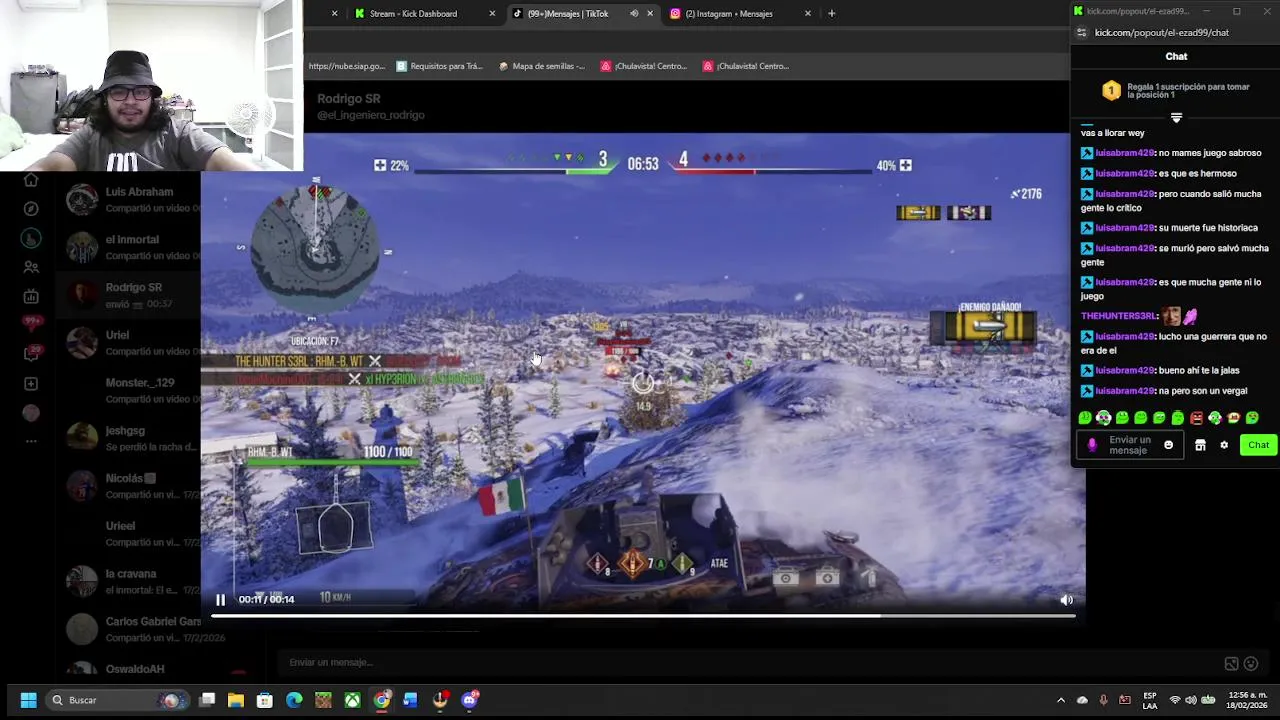This screenshot has width=1280, height=720.
Task: Open Requisitos para Trá... bookmark
Action: [x=439, y=66]
